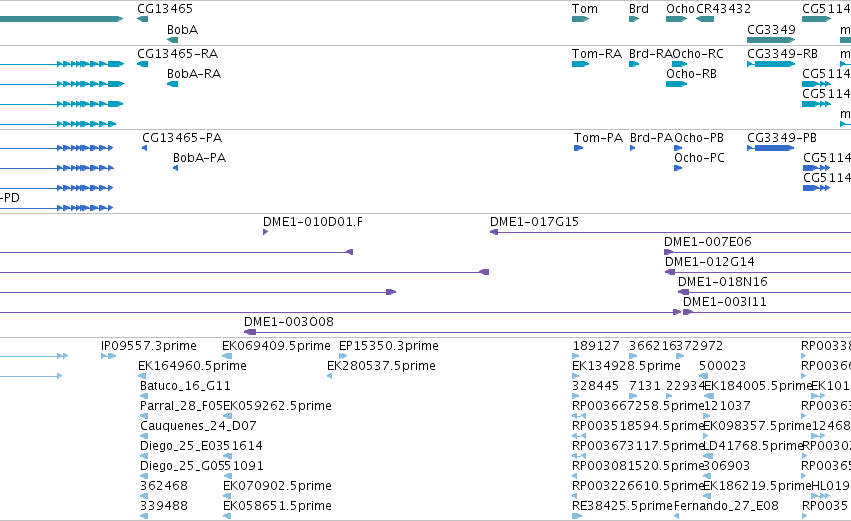This screenshot has width=851, height=521.
Task: Select the Cauquenes_24_D07 insertion label
Action: (198, 427)
